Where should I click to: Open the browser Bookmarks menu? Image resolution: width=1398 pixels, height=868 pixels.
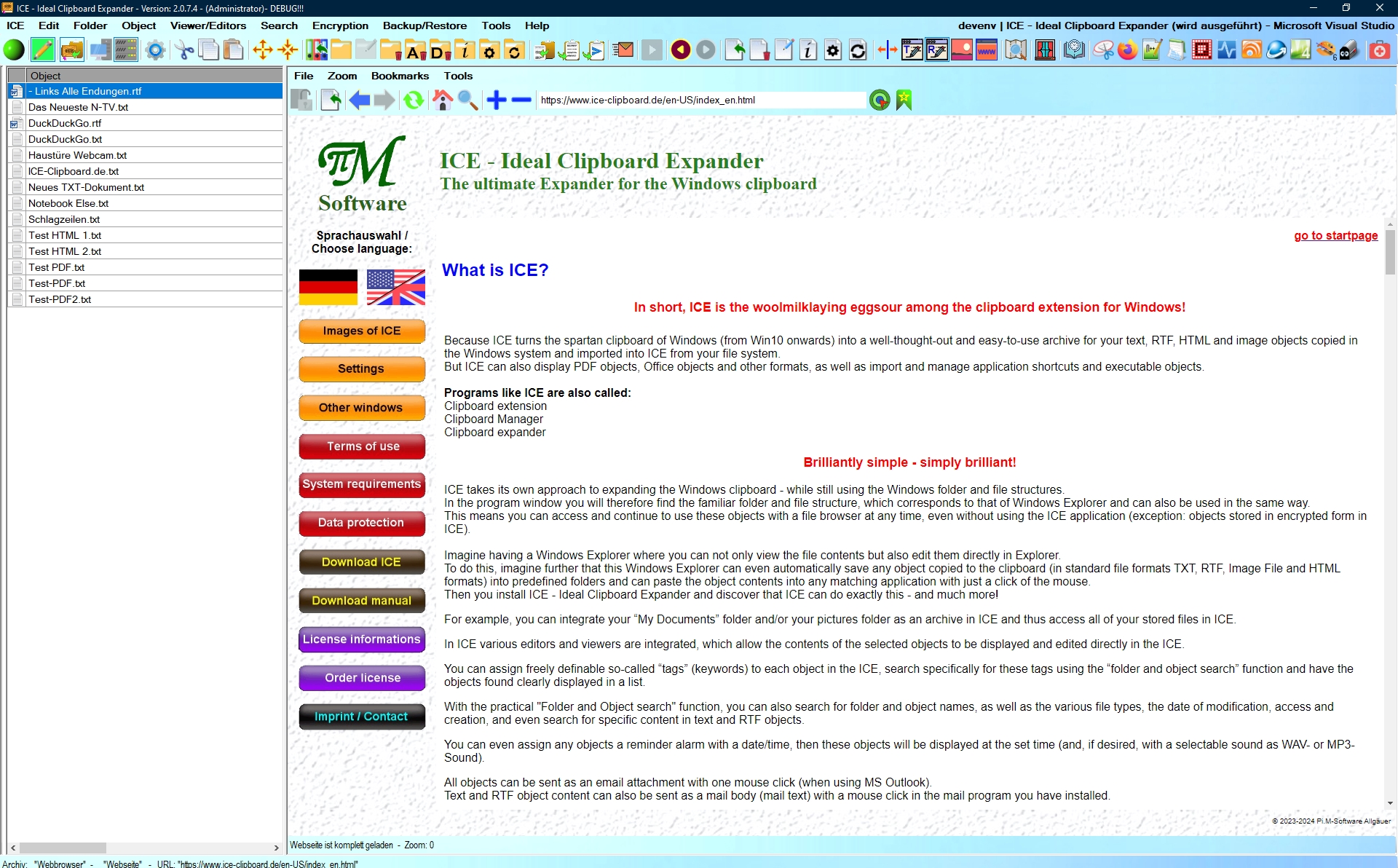click(x=400, y=76)
